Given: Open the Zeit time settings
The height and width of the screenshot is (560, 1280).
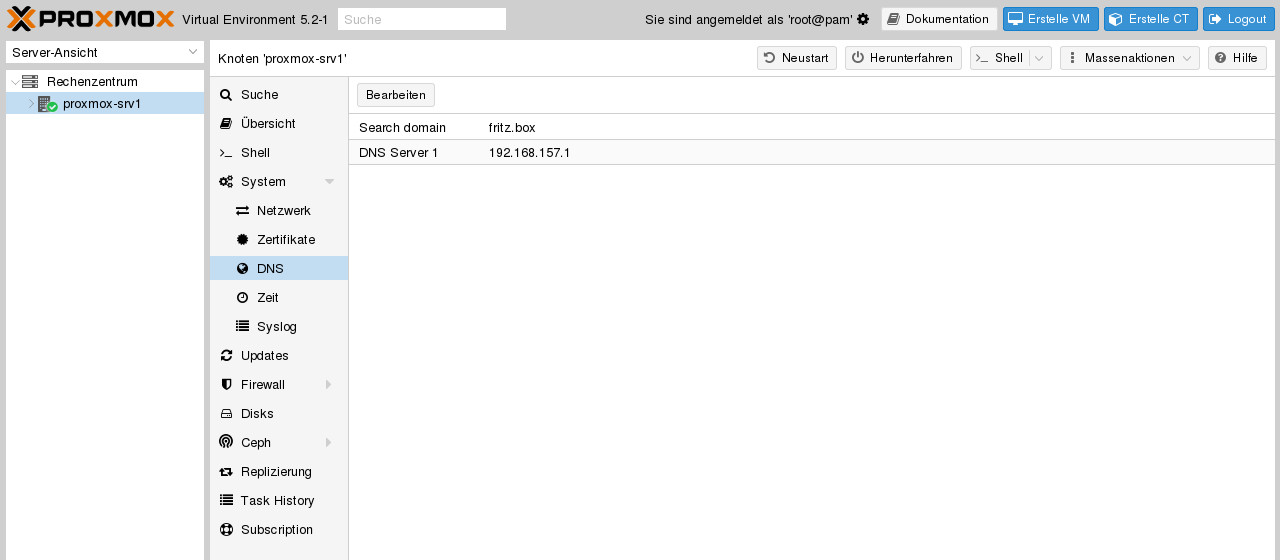Looking at the screenshot, I should tap(267, 298).
